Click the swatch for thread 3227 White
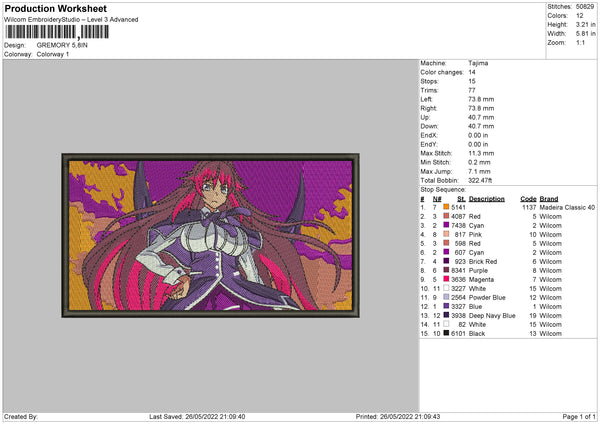The height and width of the screenshot is (424, 600). (446, 288)
